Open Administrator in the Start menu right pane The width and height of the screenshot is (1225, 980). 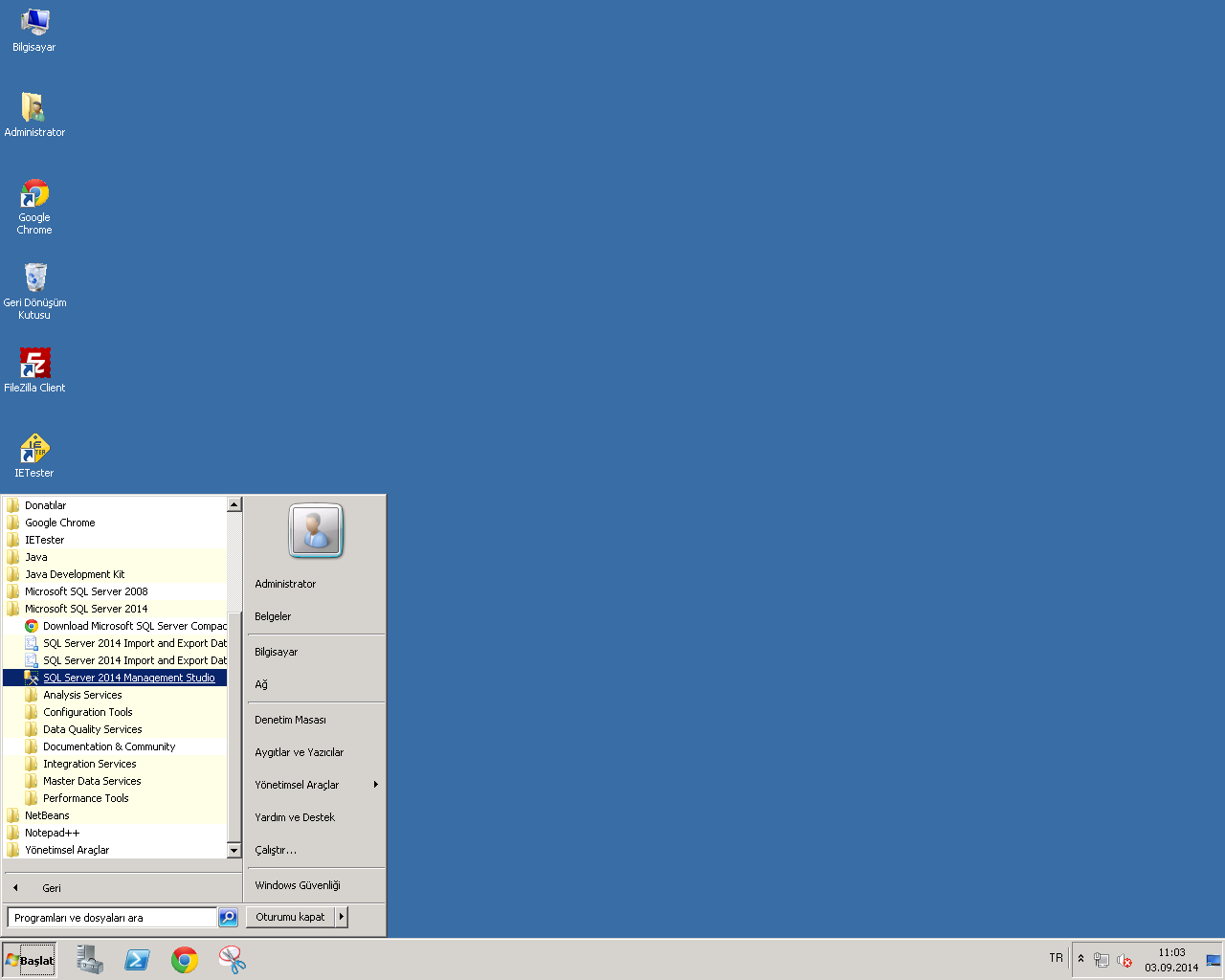(316, 584)
